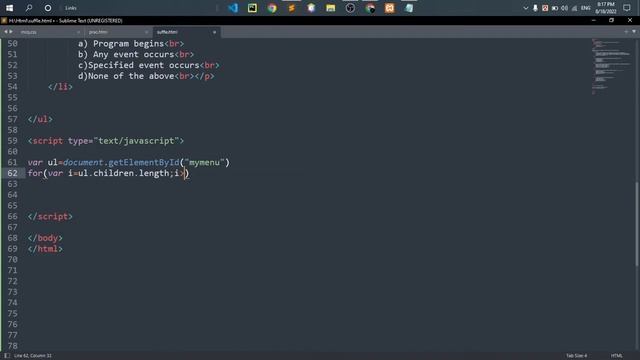Open the dark round OBS-like taskbar icon

350,8
